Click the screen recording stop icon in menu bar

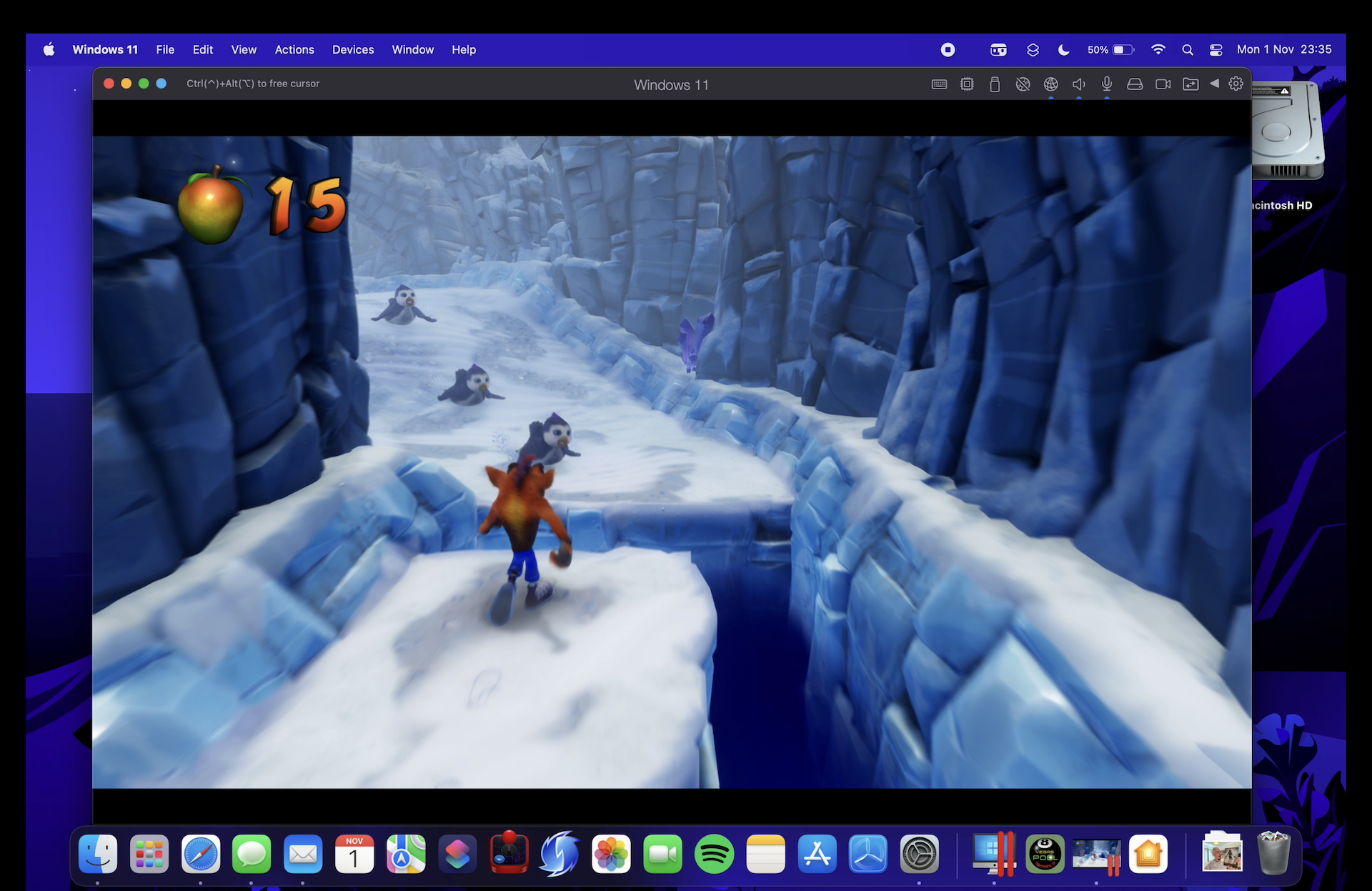948,49
